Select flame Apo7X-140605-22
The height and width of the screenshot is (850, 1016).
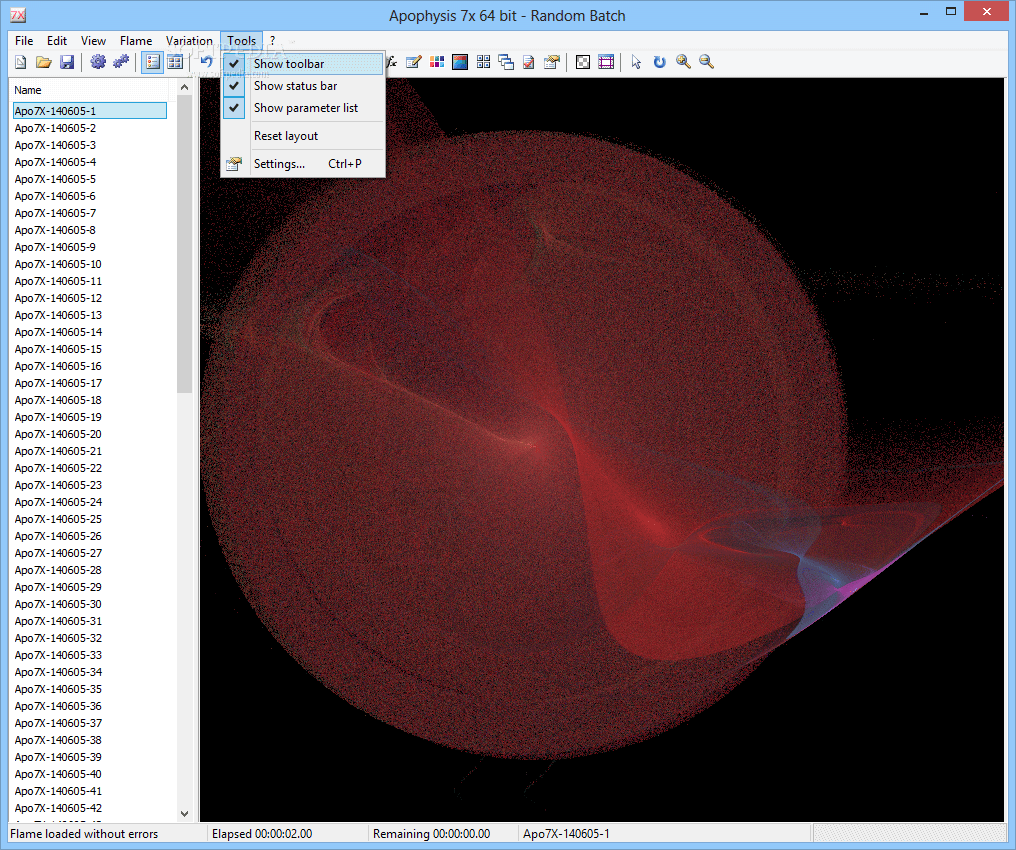(x=58, y=468)
